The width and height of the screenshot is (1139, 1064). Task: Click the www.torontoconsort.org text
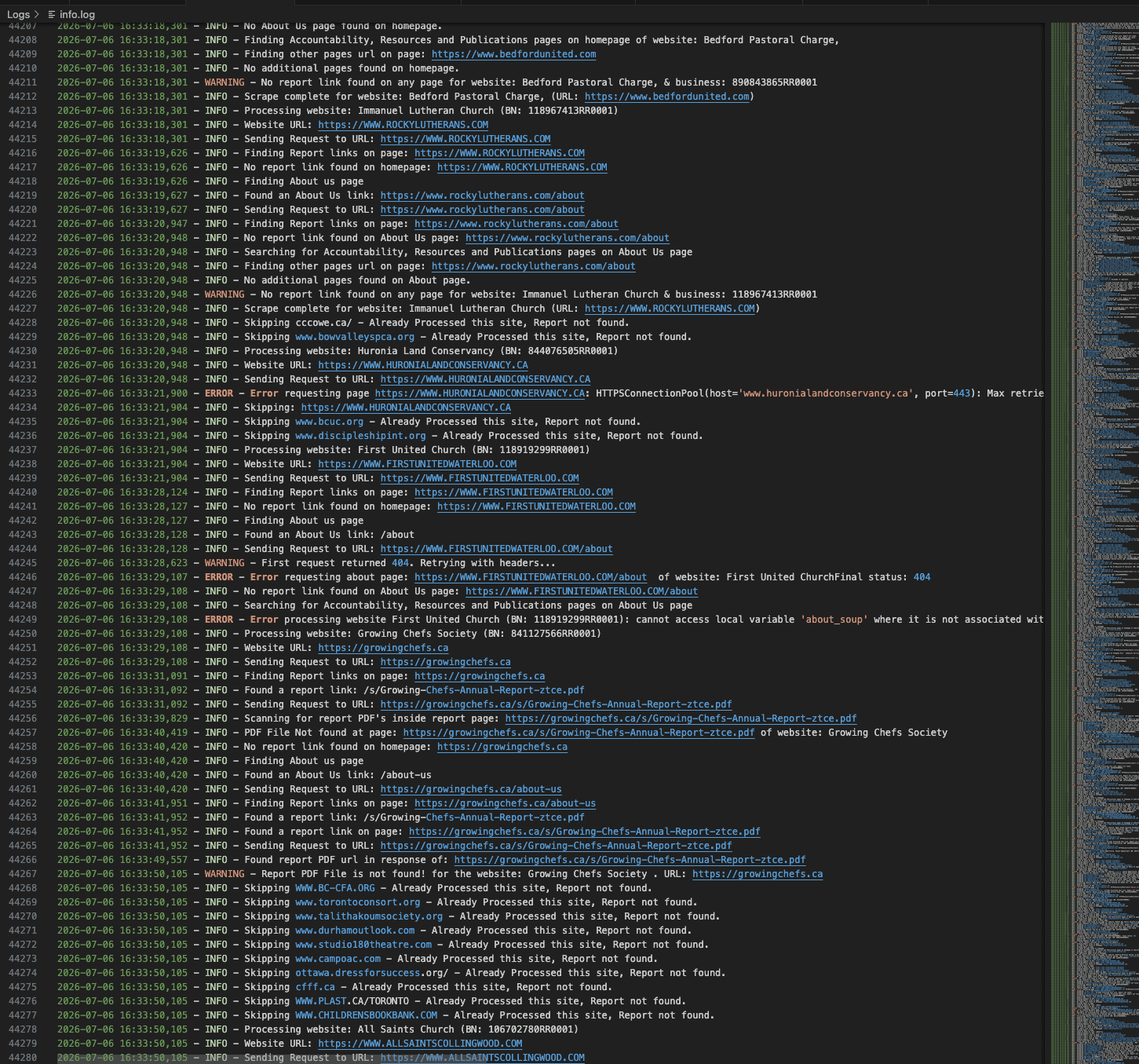tap(358, 902)
